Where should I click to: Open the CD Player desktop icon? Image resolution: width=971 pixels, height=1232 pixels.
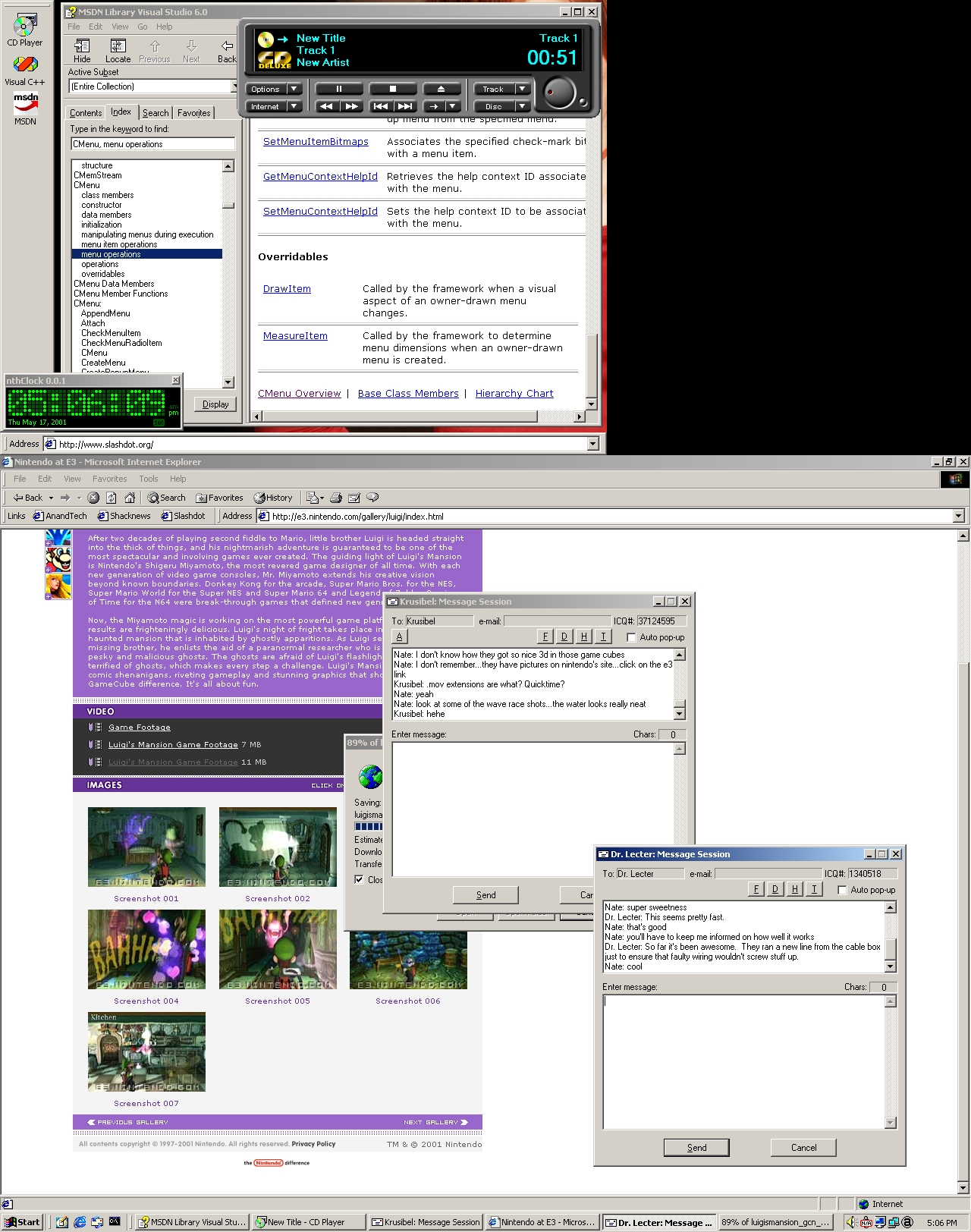[x=24, y=30]
